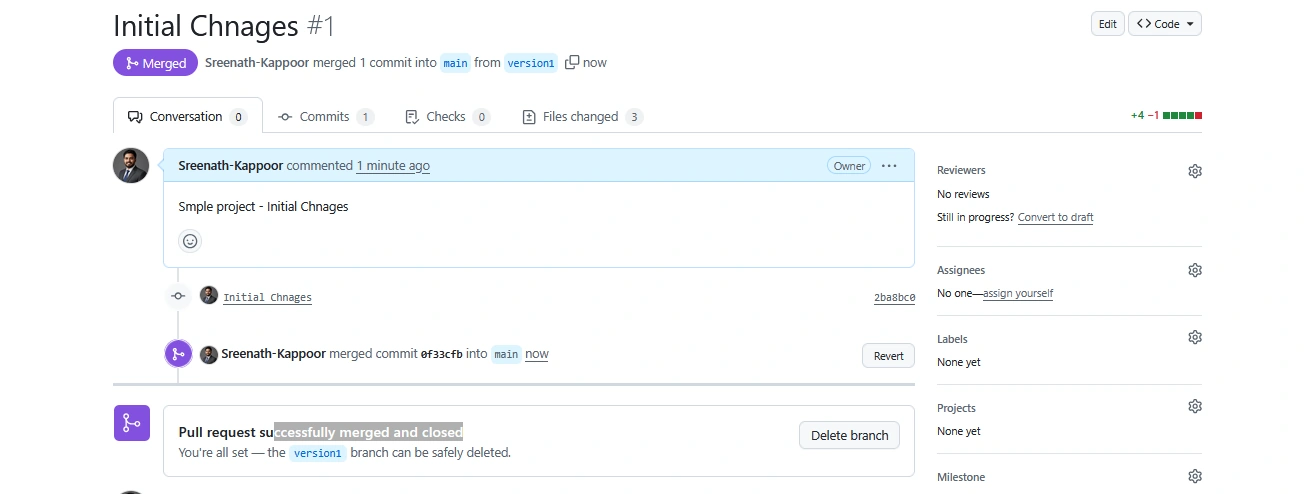
Task: Click the author avatar beside the comment
Action: coord(131,166)
